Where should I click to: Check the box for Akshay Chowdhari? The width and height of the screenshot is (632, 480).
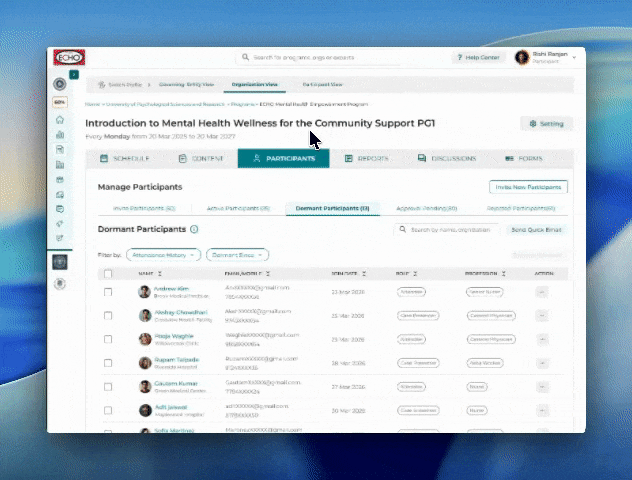[x=108, y=316]
